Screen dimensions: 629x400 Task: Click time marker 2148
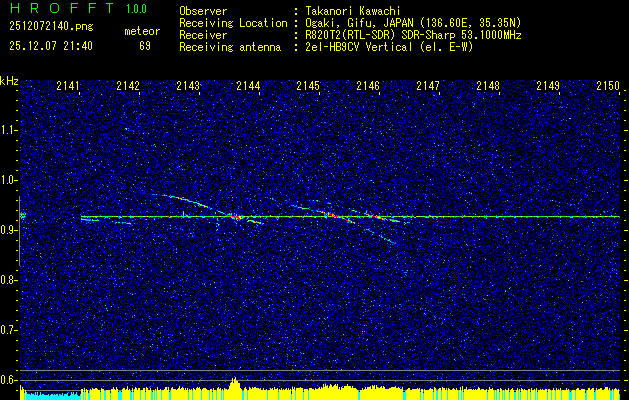488,86
